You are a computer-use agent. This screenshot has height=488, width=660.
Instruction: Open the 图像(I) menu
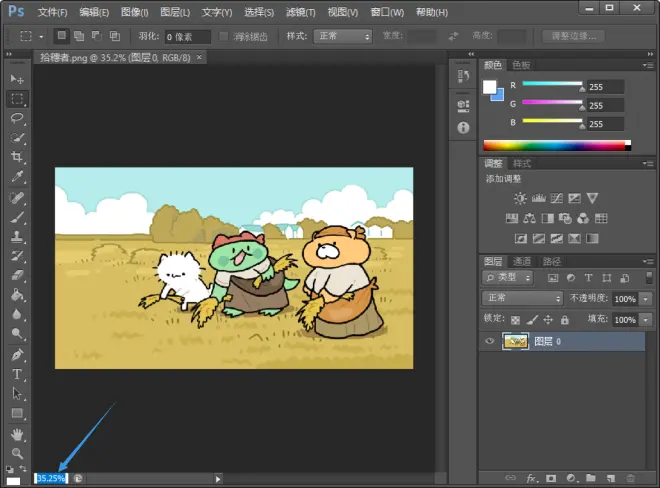click(135, 13)
